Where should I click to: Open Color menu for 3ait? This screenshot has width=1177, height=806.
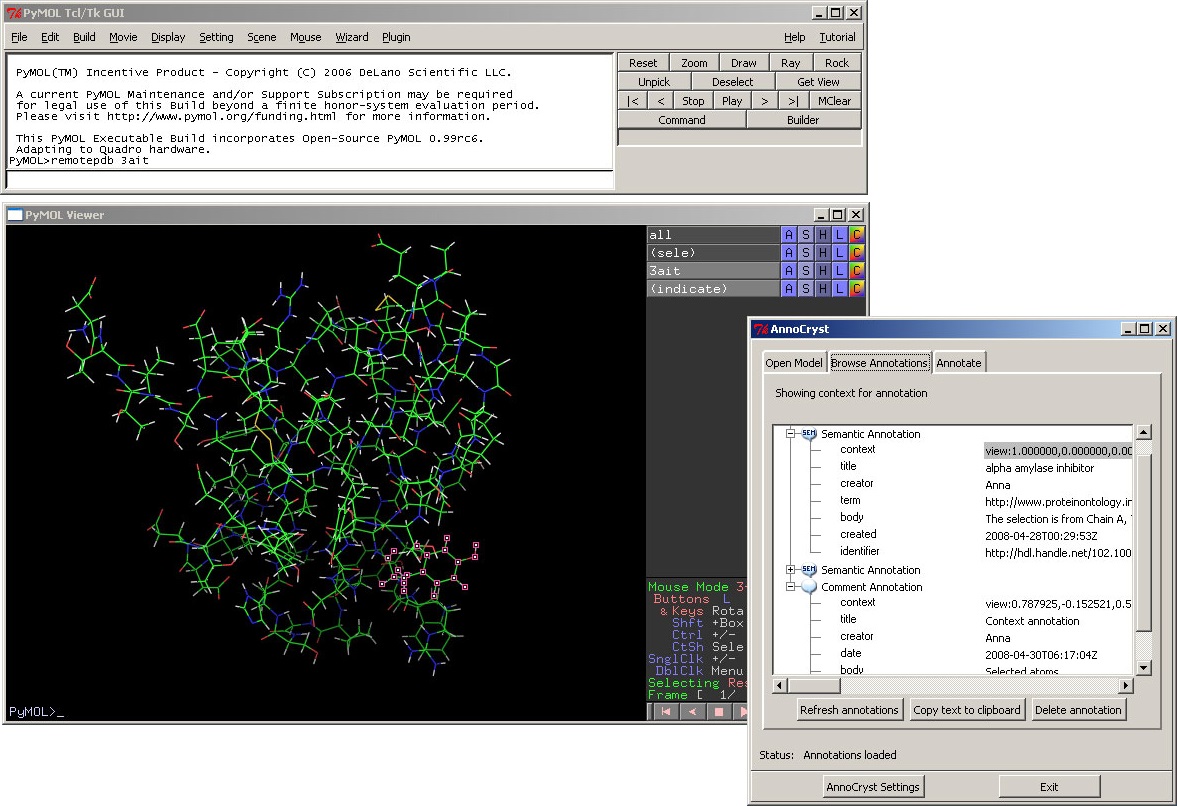tap(856, 271)
